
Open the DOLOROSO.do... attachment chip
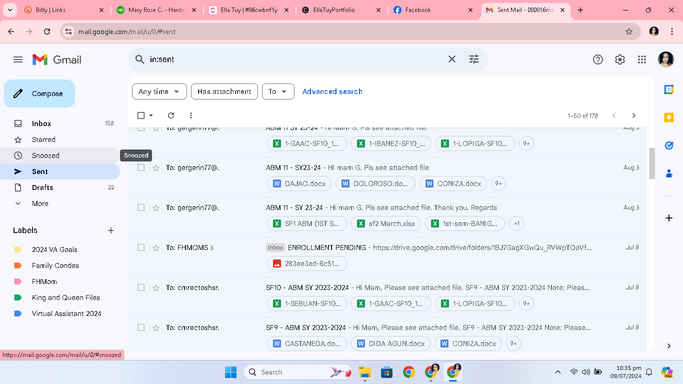[x=375, y=184]
